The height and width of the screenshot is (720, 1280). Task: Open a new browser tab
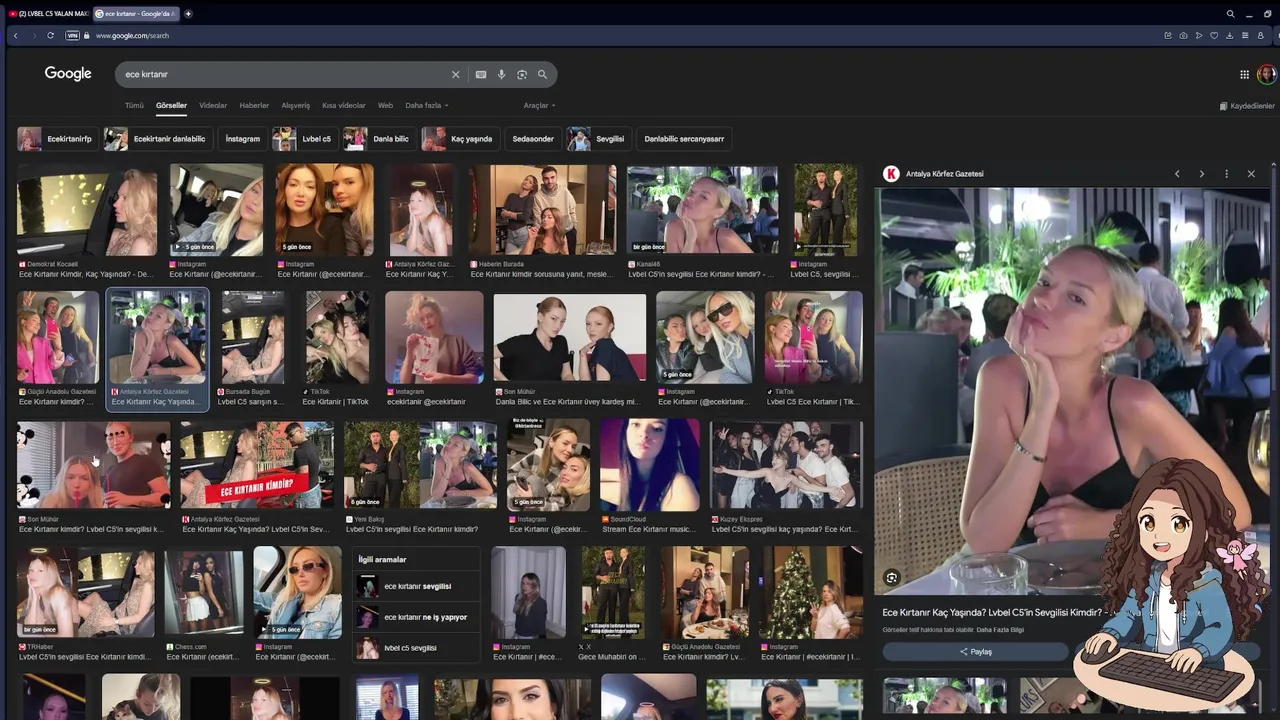pyautogui.click(x=188, y=13)
